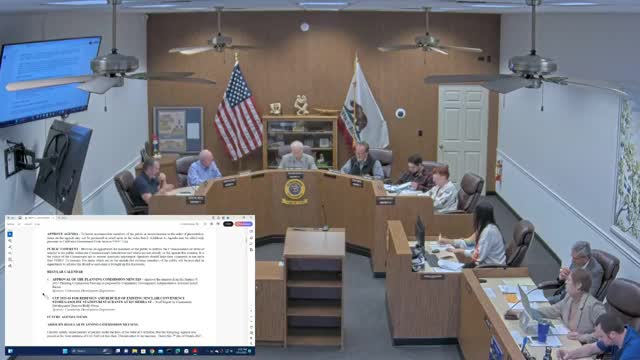Click the top icon in the right PDF side panel
Image resolution: width=640 pixels, height=360 pixels.
point(251,232)
